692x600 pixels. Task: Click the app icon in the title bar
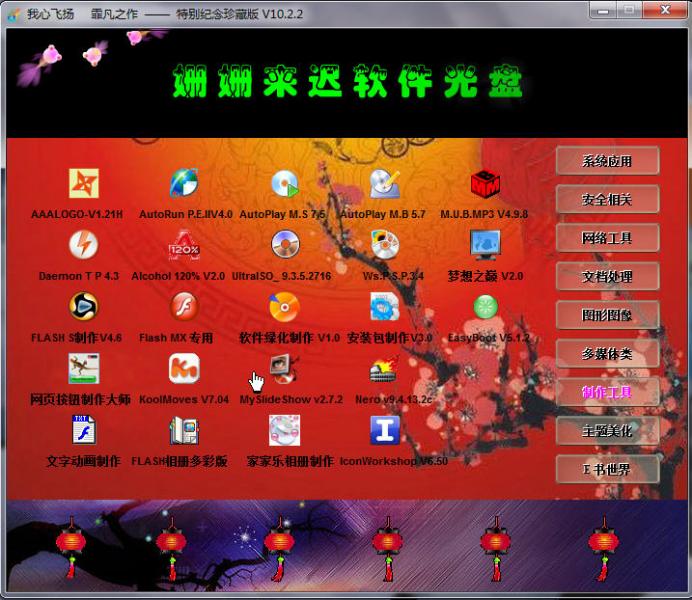point(14,14)
